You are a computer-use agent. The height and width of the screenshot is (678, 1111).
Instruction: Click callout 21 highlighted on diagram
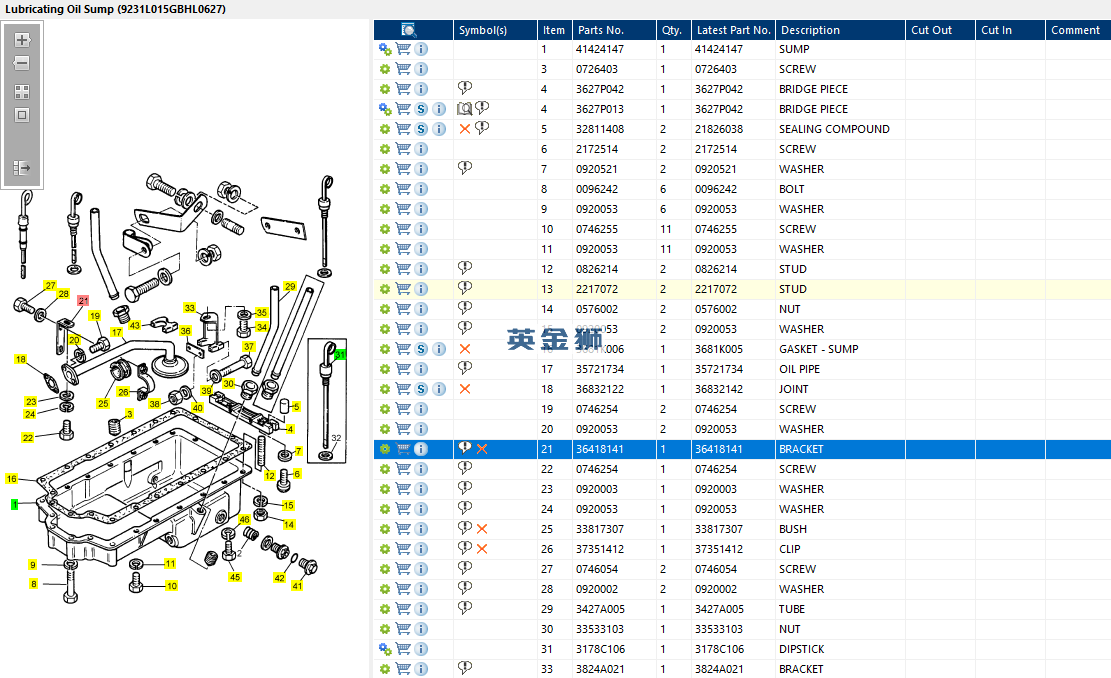(84, 300)
